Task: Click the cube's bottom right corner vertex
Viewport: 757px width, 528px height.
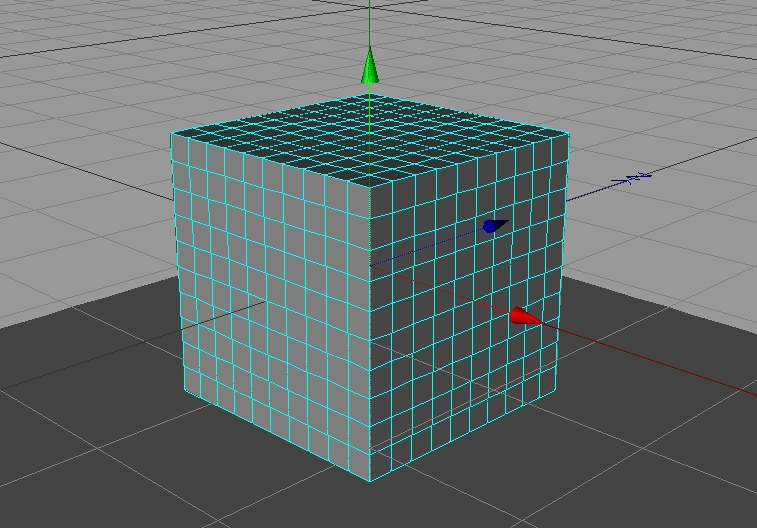Action: click(557, 392)
